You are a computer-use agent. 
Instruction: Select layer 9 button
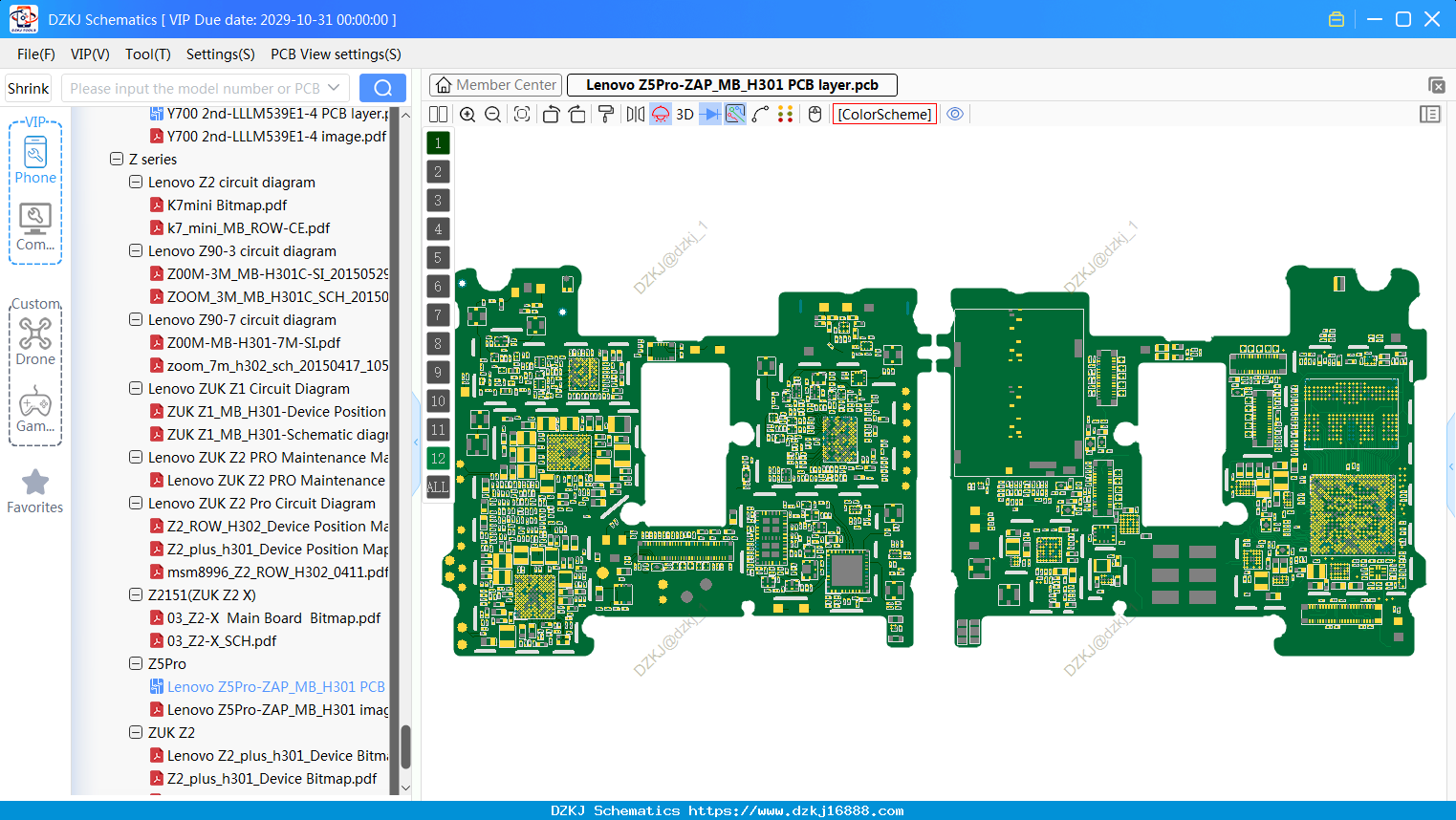pos(438,373)
